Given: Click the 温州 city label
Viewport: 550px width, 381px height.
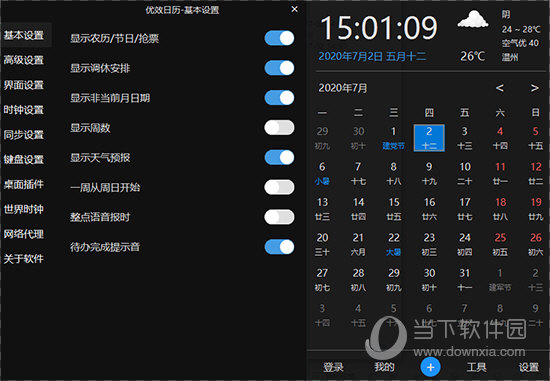Looking at the screenshot, I should pos(510,57).
